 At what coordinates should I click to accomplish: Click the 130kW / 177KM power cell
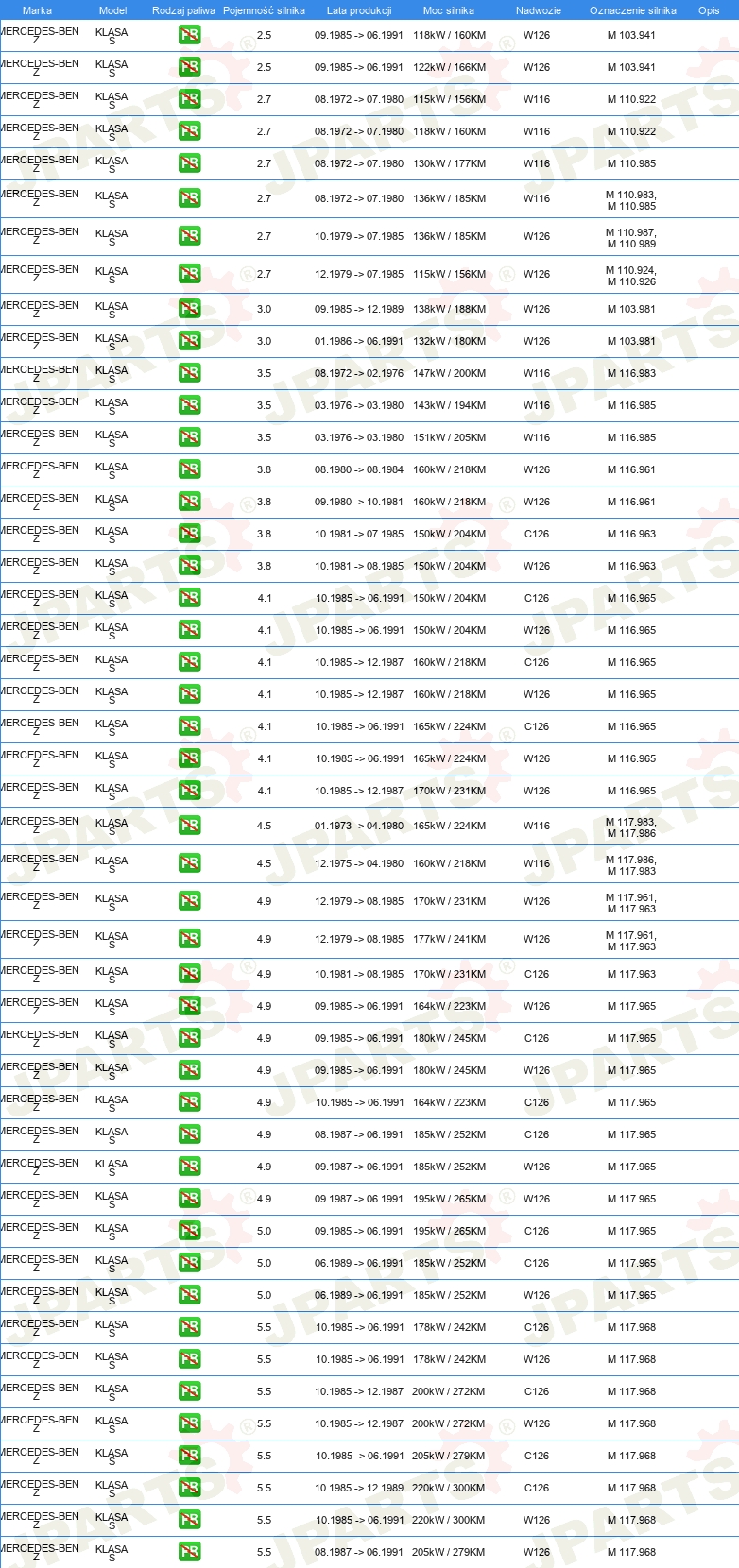tap(450, 164)
